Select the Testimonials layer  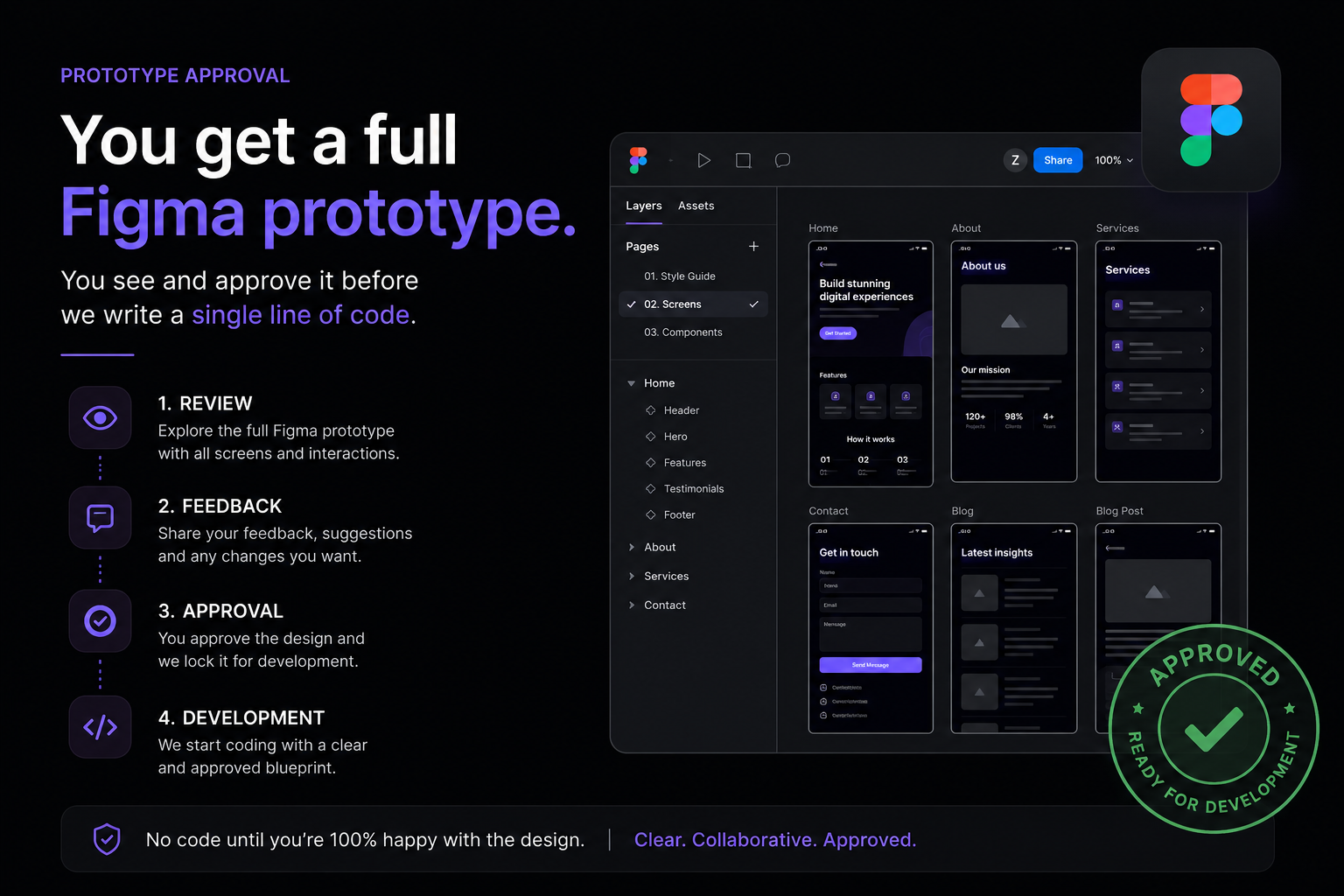(694, 489)
